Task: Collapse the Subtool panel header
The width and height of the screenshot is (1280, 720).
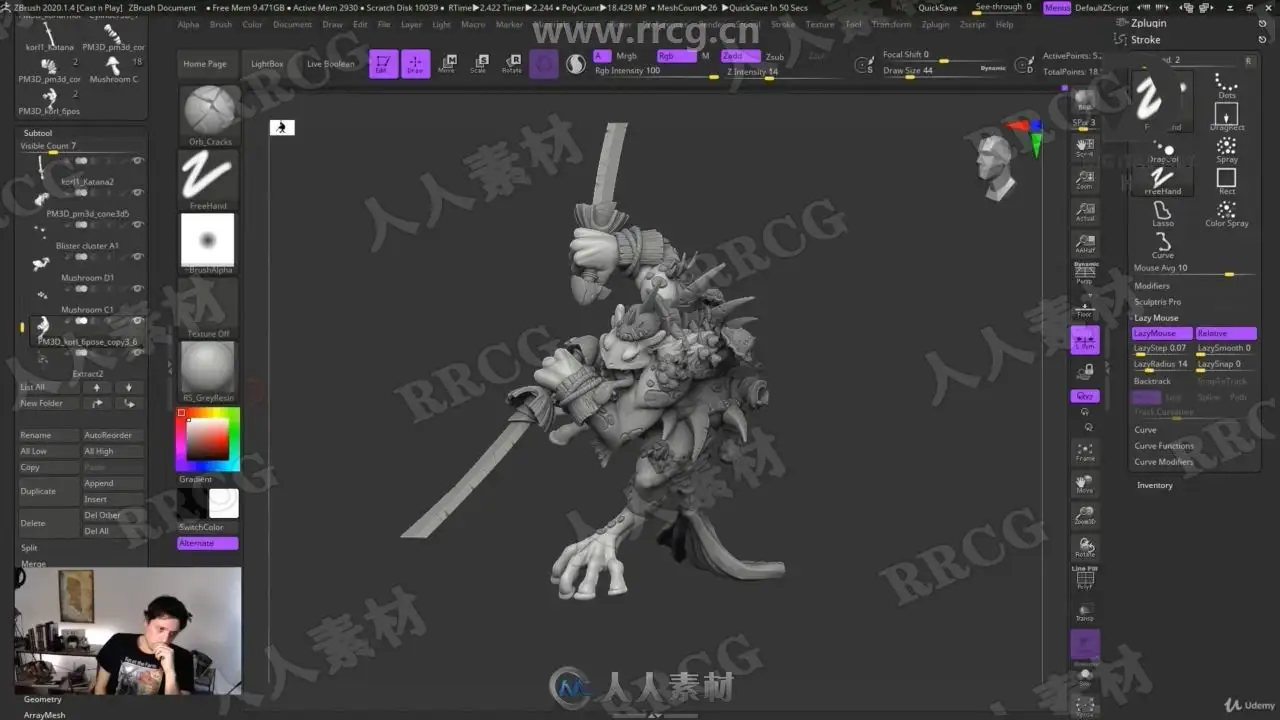Action: click(x=38, y=133)
